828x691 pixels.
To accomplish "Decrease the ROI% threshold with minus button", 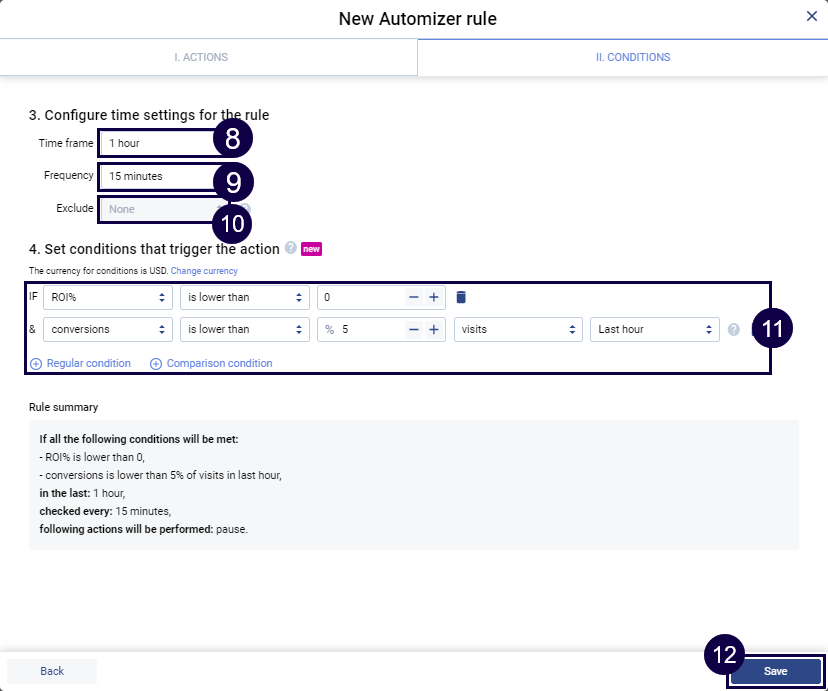I will pos(413,297).
